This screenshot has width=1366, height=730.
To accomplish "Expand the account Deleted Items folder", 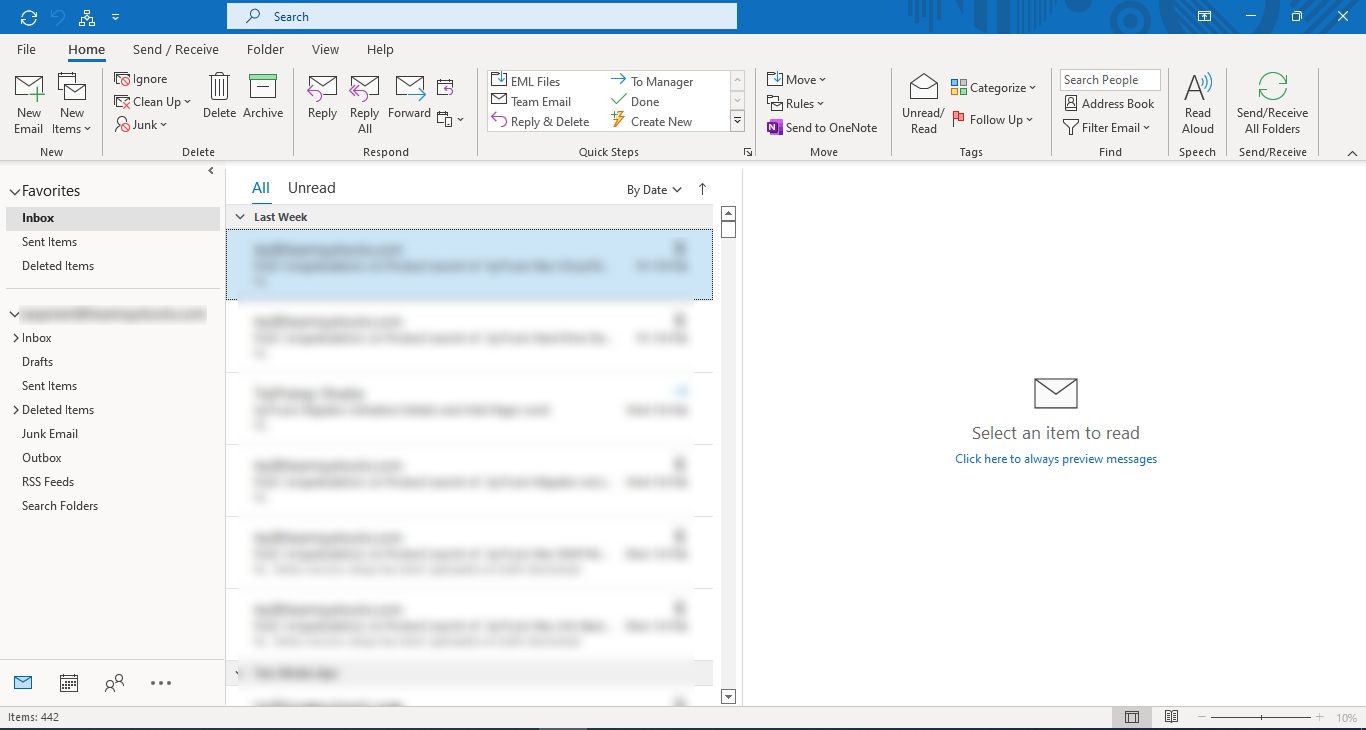I will point(15,410).
